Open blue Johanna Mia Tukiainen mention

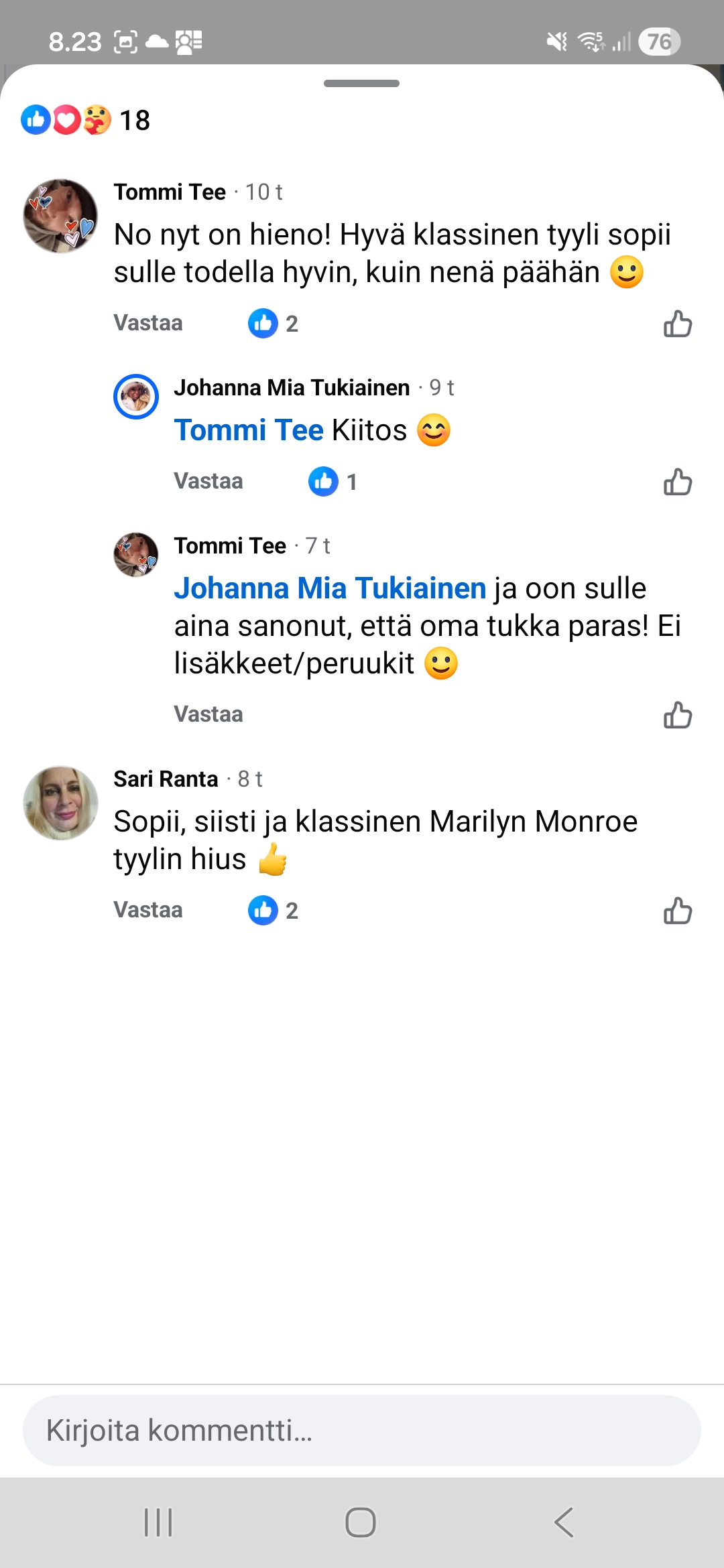(330, 588)
